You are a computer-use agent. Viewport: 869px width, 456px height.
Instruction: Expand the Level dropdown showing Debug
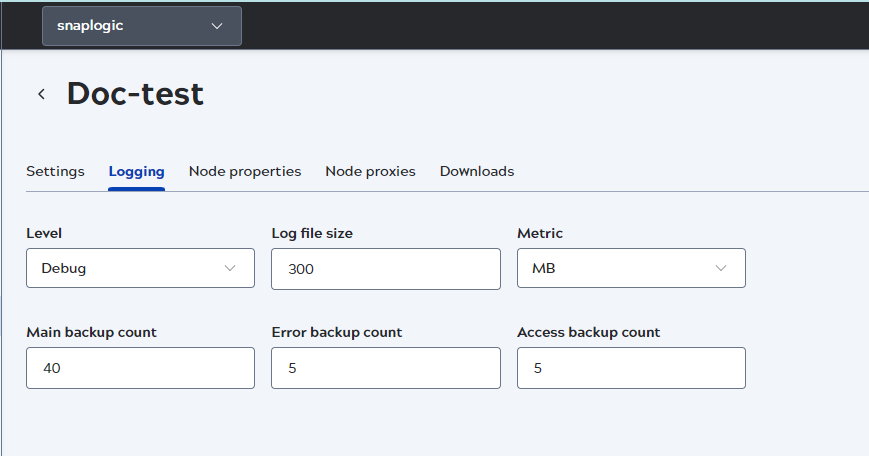(140, 268)
